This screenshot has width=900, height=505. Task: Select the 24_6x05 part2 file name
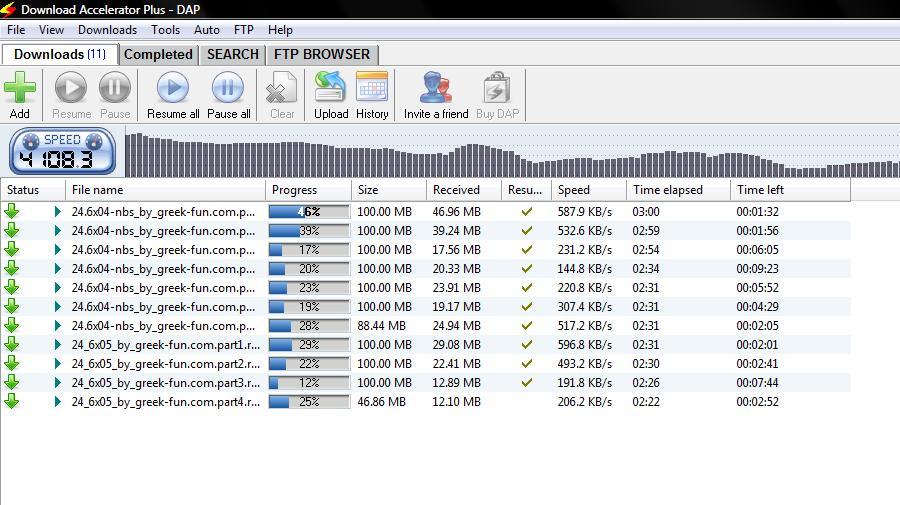point(166,363)
